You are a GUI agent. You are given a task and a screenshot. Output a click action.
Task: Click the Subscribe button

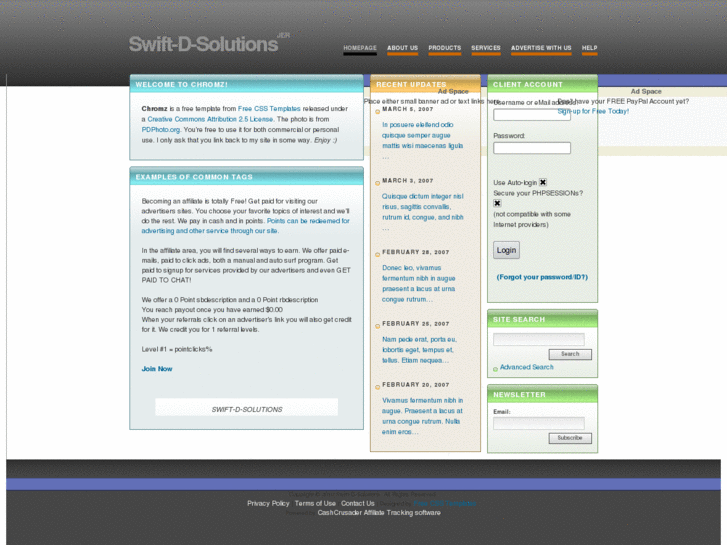570,438
